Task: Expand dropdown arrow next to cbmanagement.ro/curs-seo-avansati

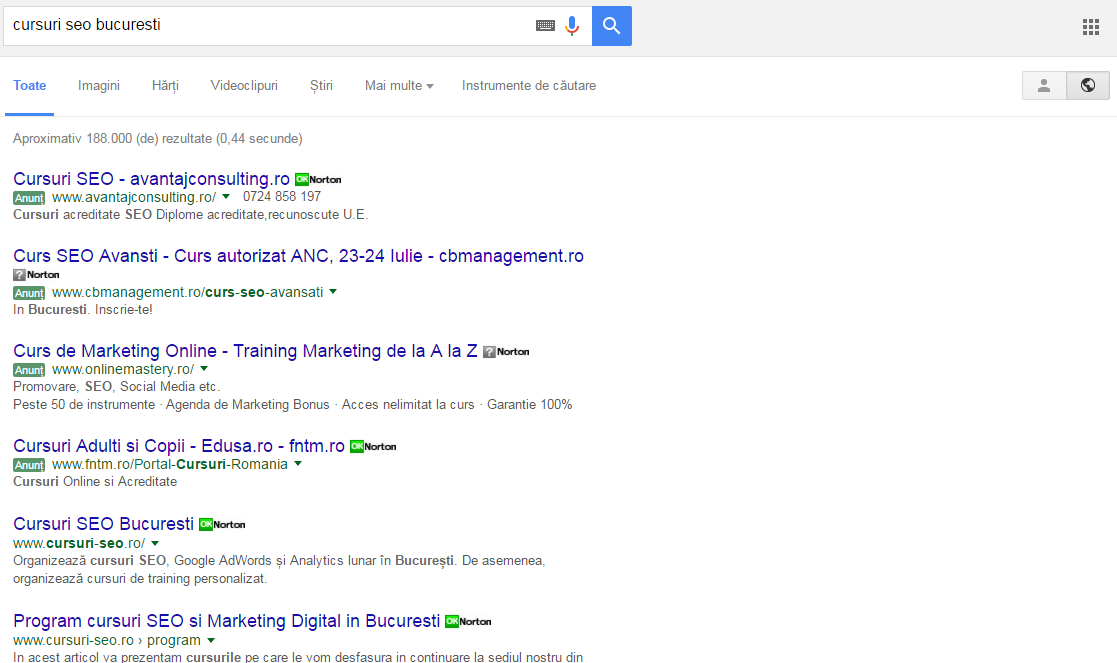Action: coord(333,292)
